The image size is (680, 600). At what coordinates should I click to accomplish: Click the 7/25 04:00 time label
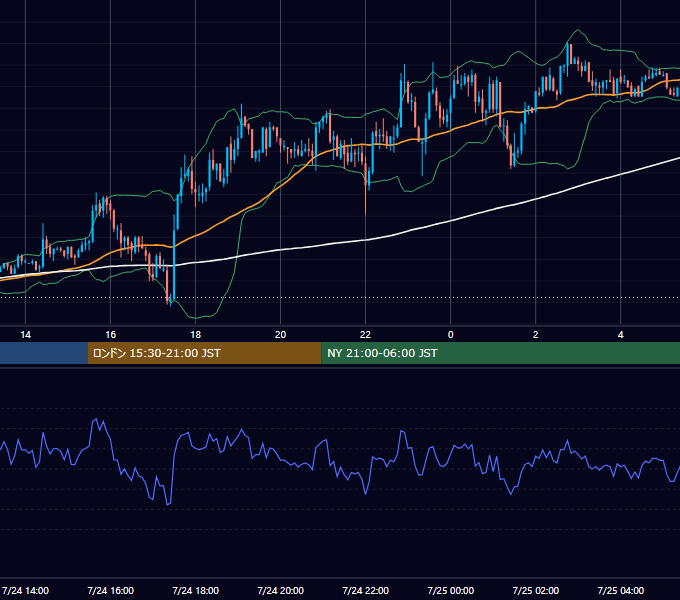621,590
